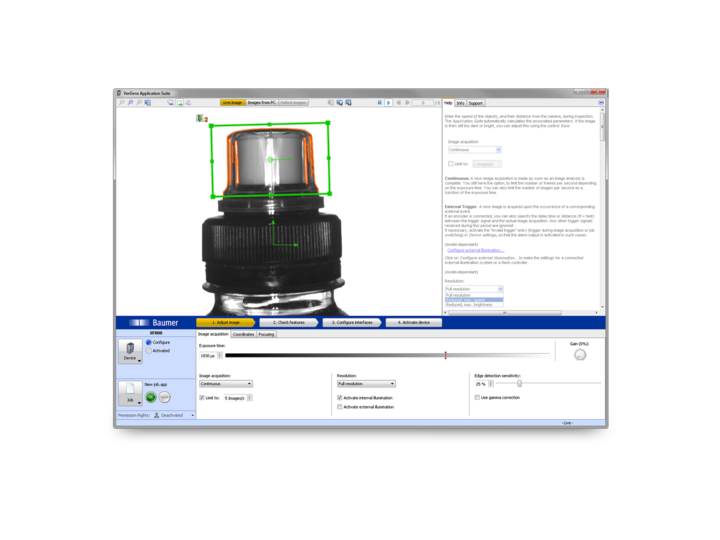Click the play button in top toolbar
The width and height of the screenshot is (720, 540).
389,102
